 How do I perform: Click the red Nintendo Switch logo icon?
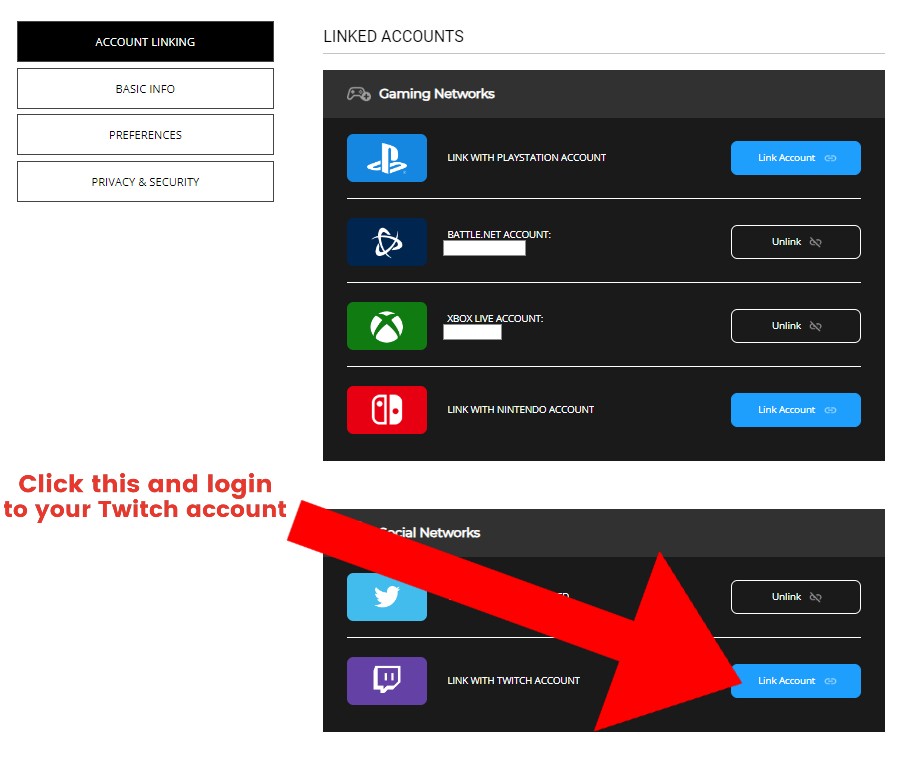387,410
